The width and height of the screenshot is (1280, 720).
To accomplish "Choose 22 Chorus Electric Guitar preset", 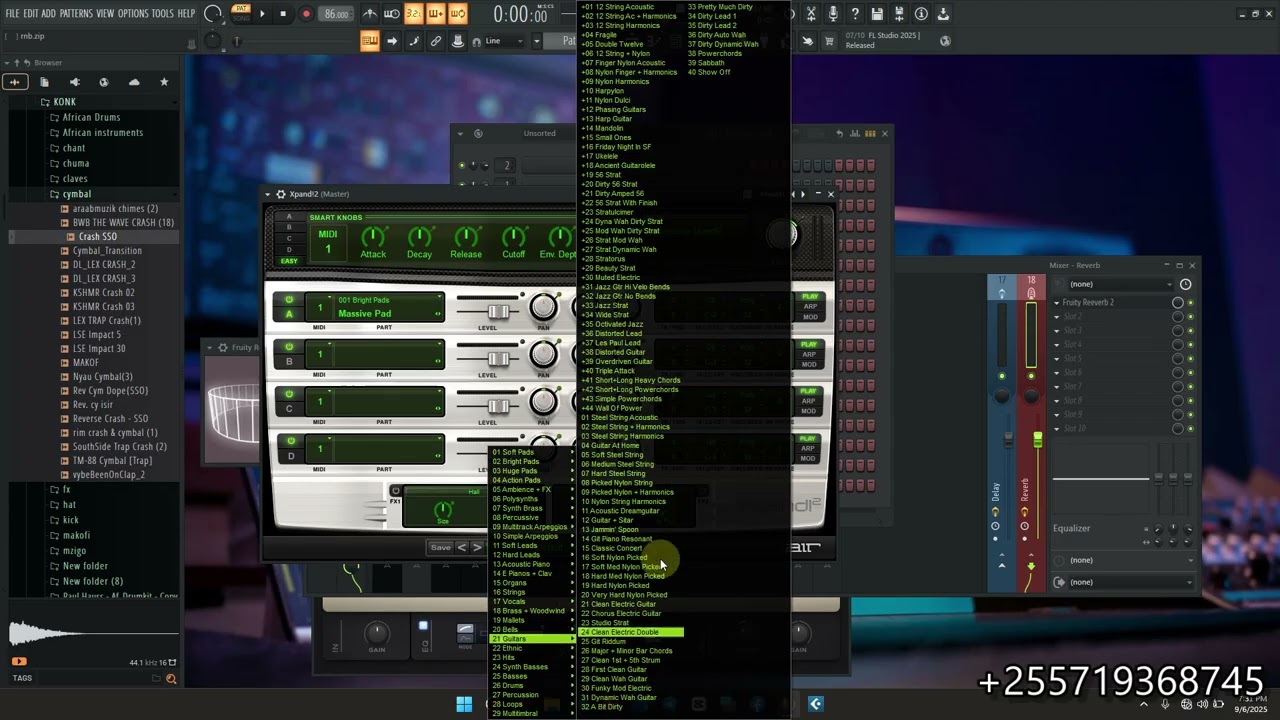I will 621,614.
